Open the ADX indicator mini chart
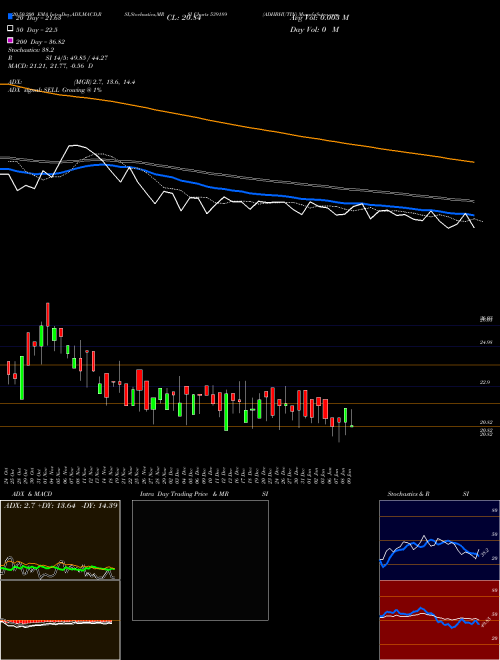 tap(60, 540)
